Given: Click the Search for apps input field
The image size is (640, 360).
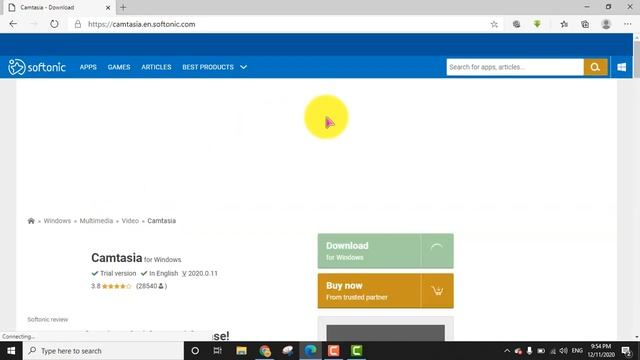Looking at the screenshot, I should pos(515,67).
